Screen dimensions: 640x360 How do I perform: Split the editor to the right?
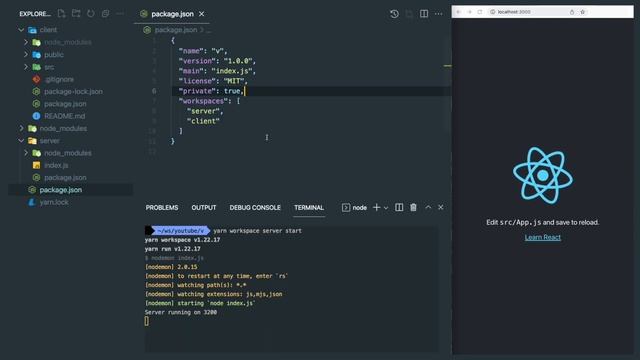click(x=424, y=14)
